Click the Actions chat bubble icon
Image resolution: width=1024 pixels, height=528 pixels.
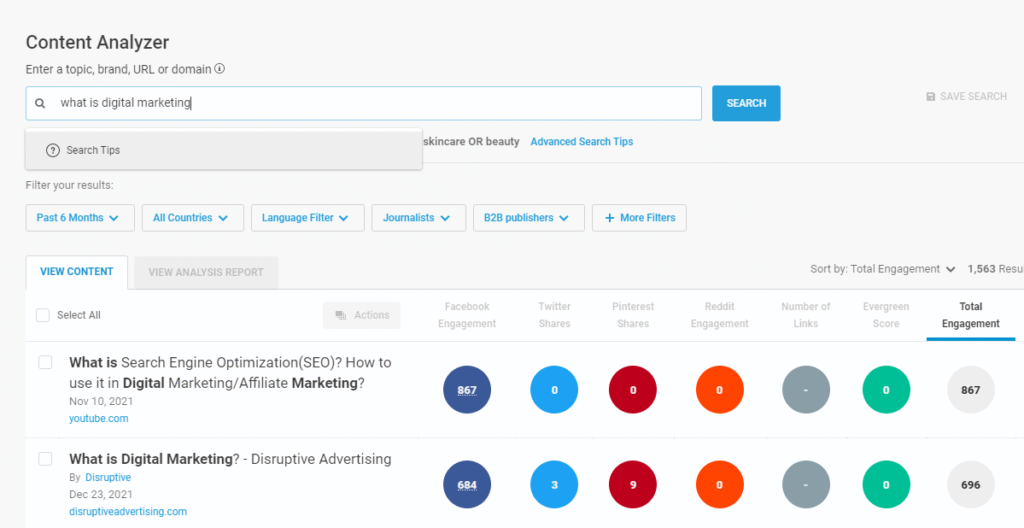341,315
